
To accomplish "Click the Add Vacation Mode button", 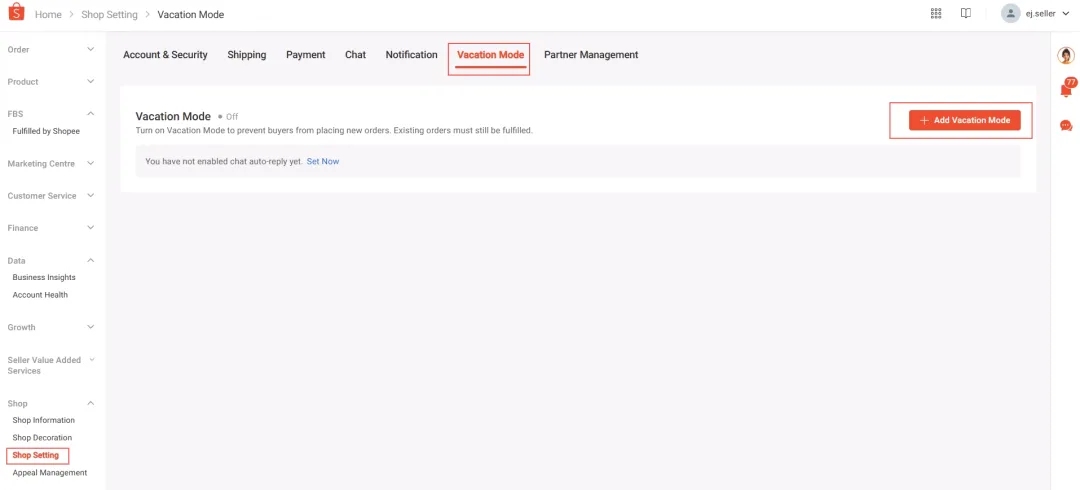I will [x=964, y=120].
